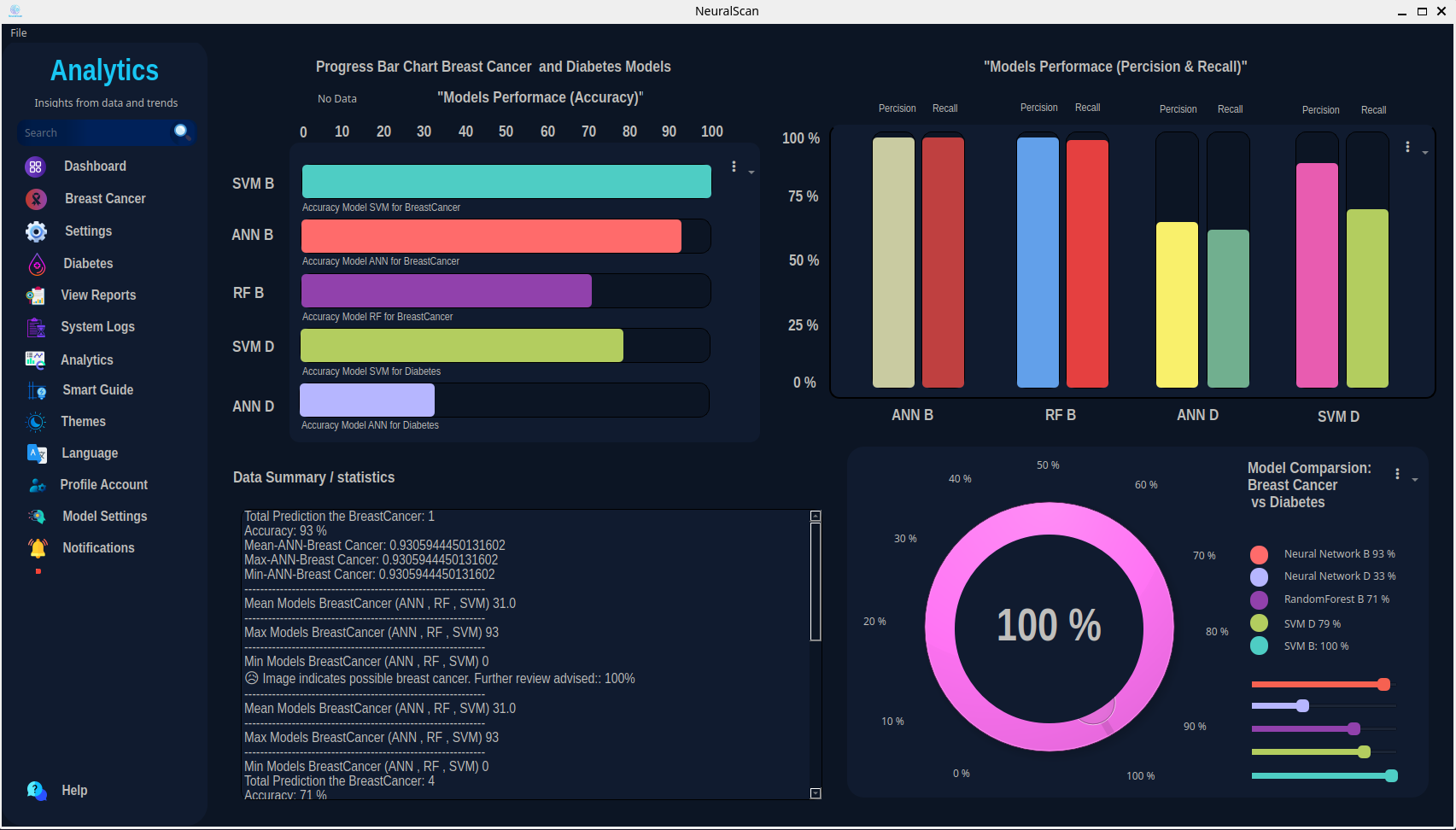Expand precision recall chart options menu

pyautogui.click(x=1407, y=147)
